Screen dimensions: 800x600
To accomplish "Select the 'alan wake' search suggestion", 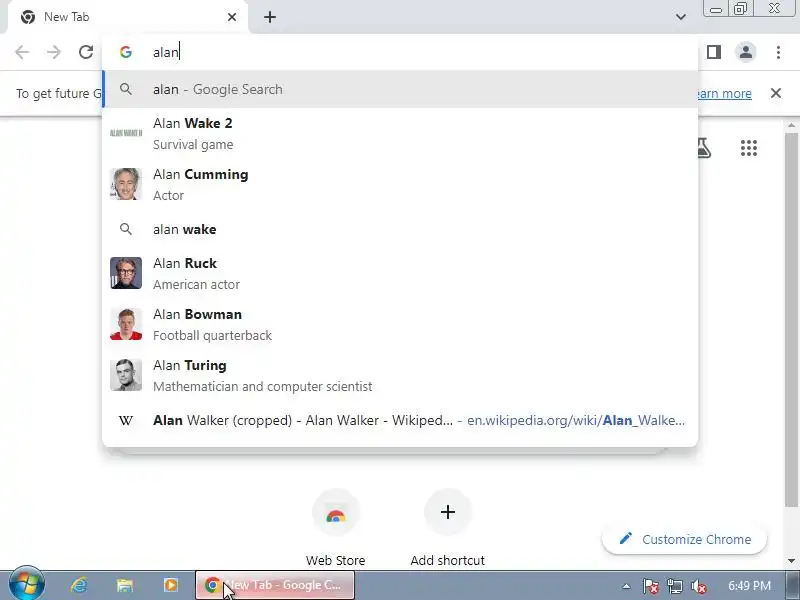I will (x=400, y=229).
